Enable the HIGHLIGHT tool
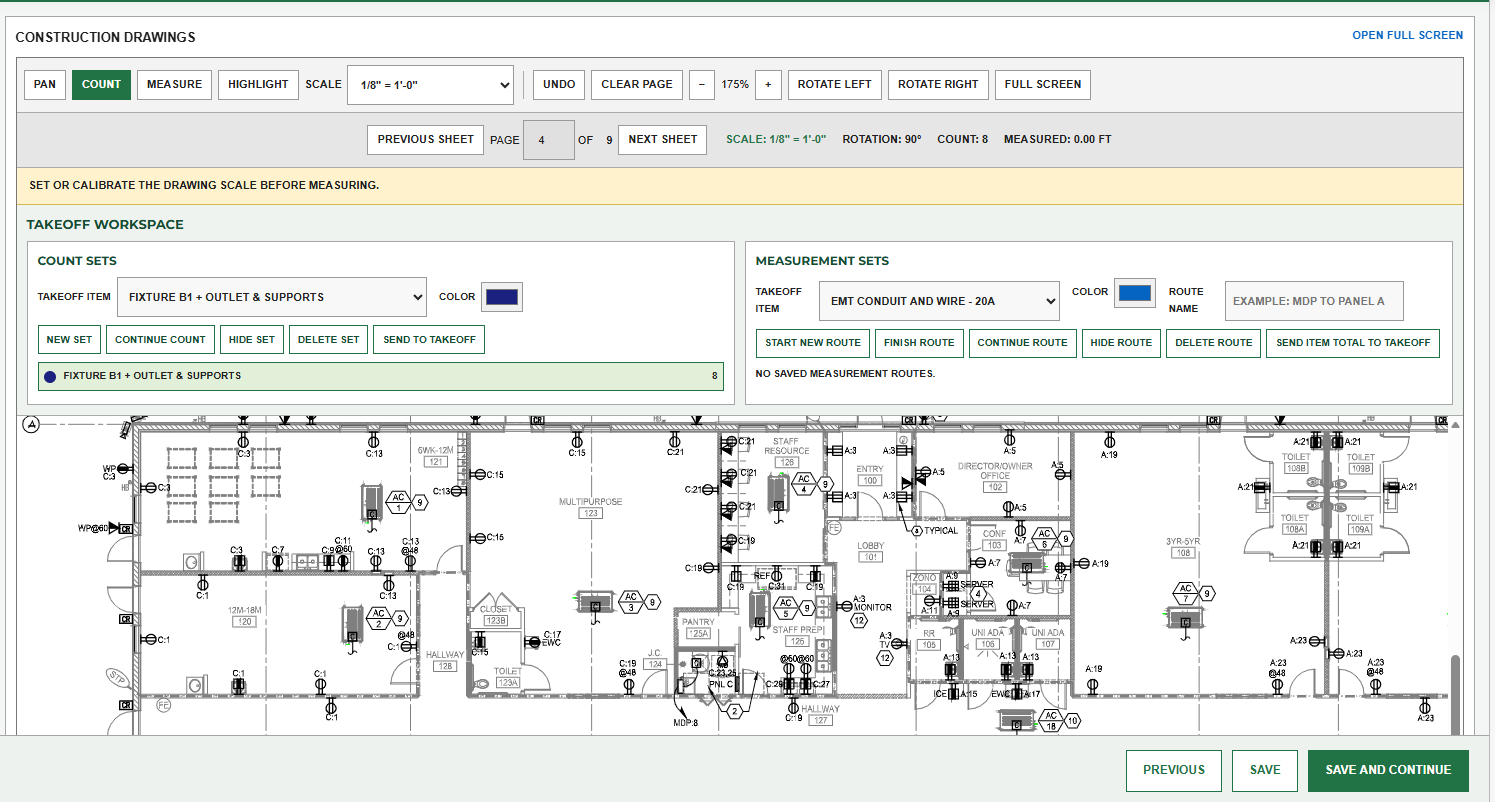Screen dimensions: 1495x802 (x=258, y=84)
